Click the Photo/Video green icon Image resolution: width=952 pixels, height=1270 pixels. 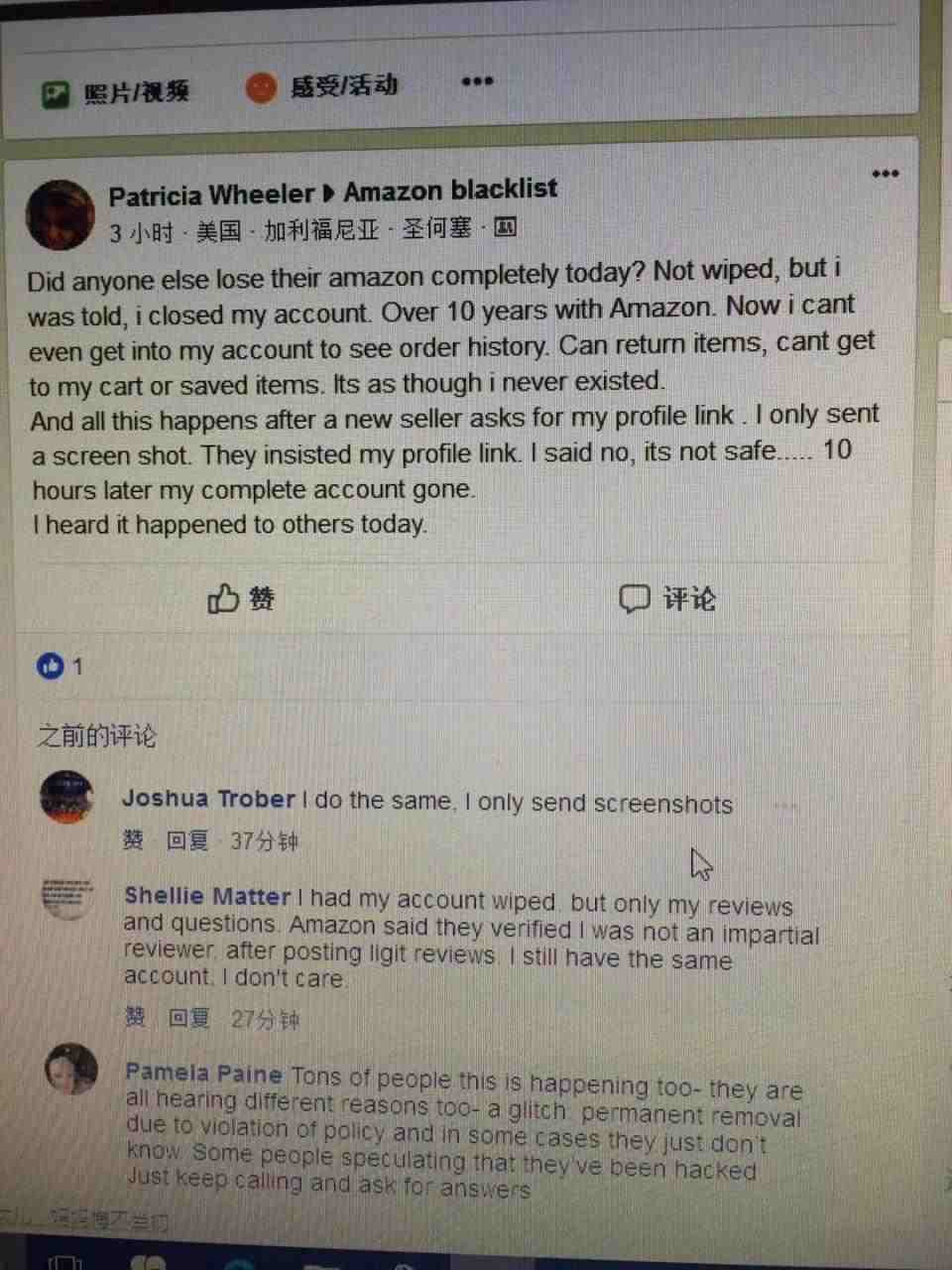(56, 93)
